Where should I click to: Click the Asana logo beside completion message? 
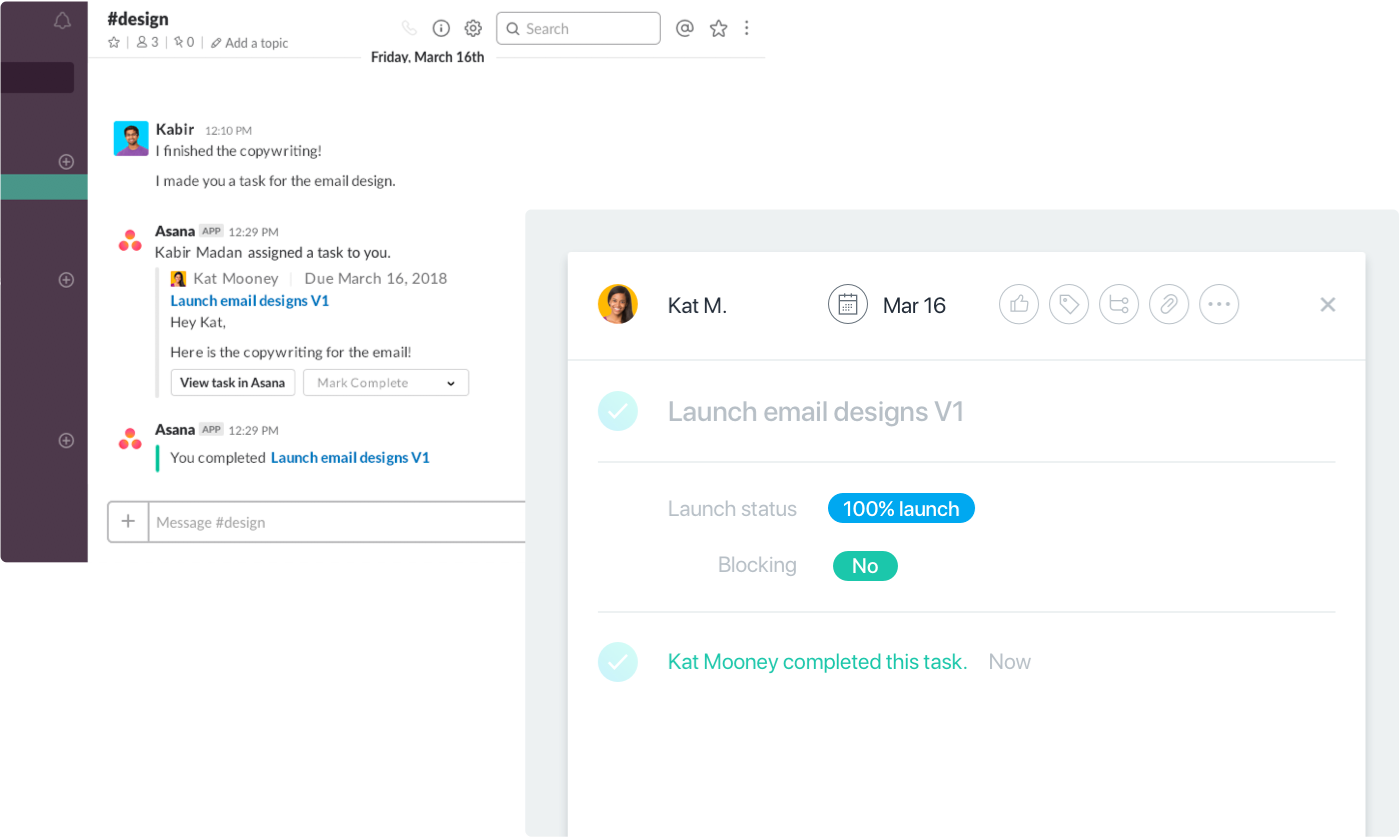[130, 438]
